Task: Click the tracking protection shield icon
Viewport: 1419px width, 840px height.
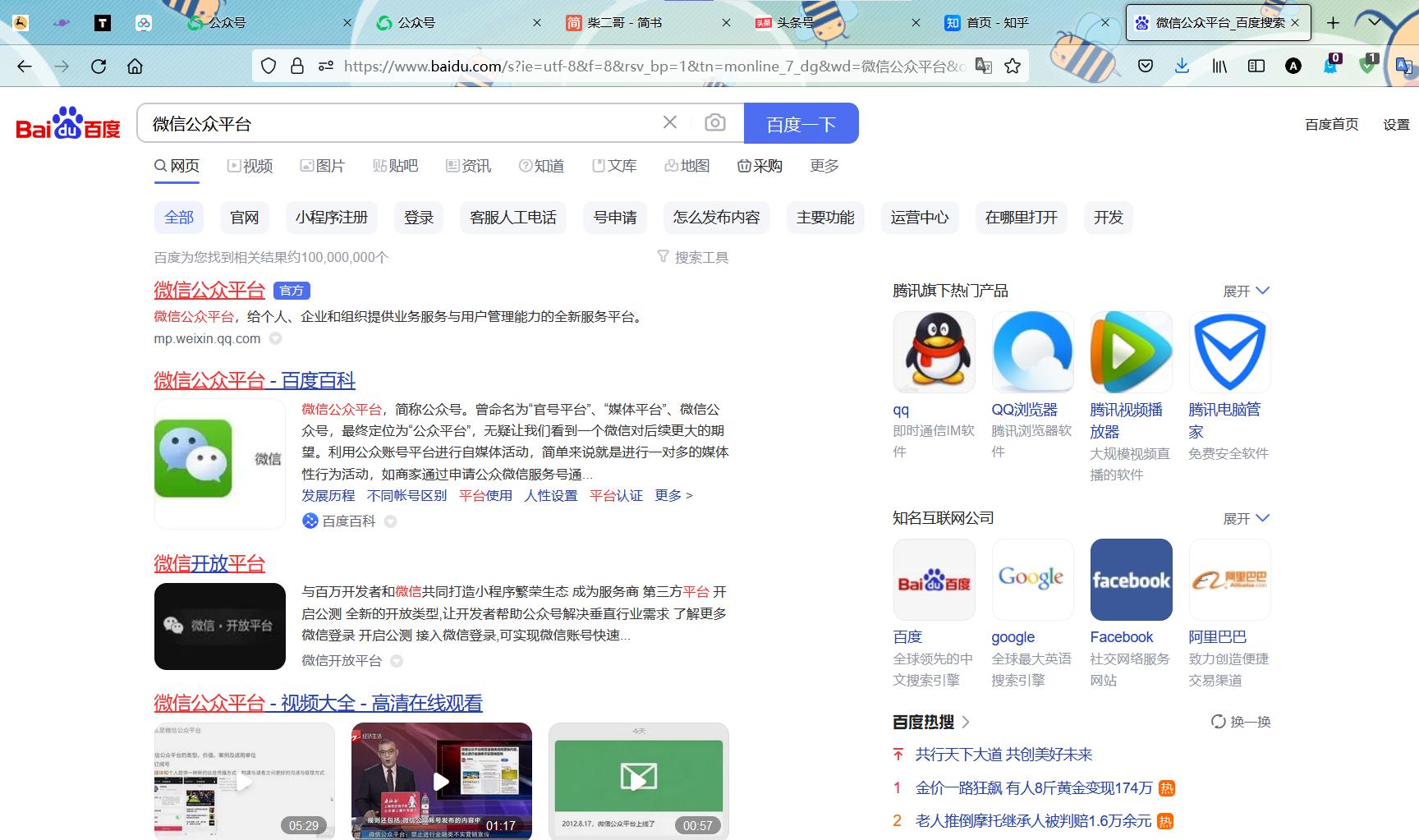Action: tap(268, 66)
